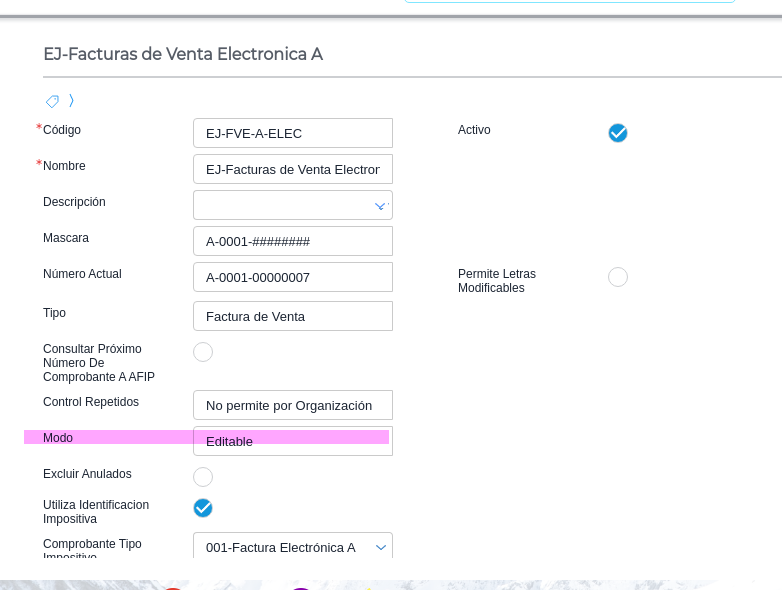Toggle the Activo checkbox
Image resolution: width=782 pixels, height=590 pixels.
(618, 133)
